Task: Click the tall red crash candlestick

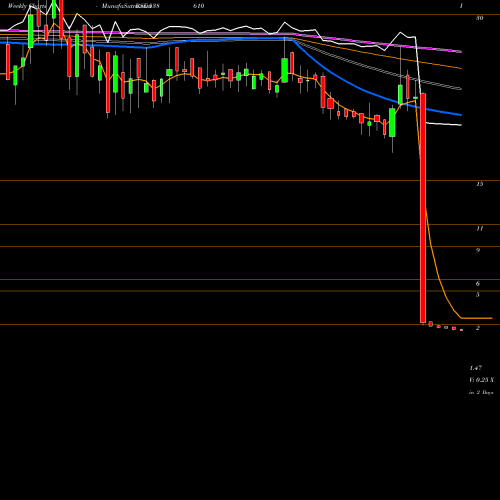Action: pos(423,208)
